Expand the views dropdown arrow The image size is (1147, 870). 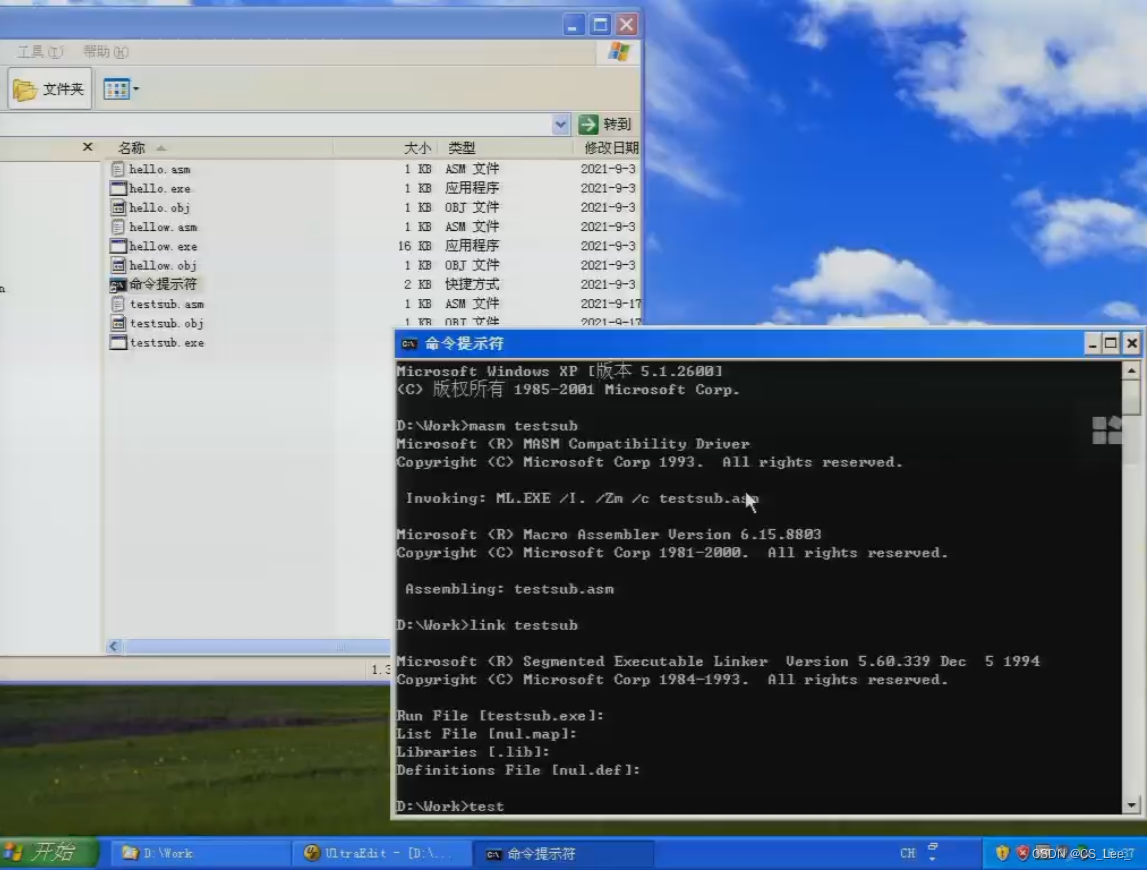136,89
